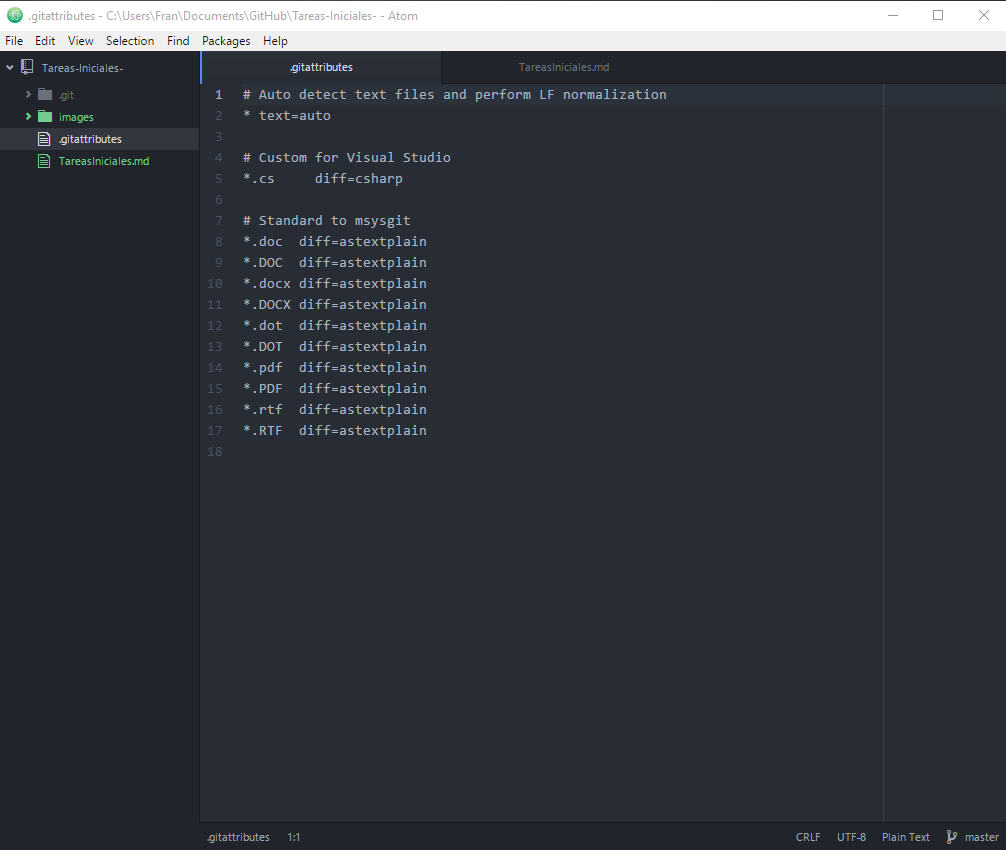Change CRLF line ending in status bar

point(808,837)
